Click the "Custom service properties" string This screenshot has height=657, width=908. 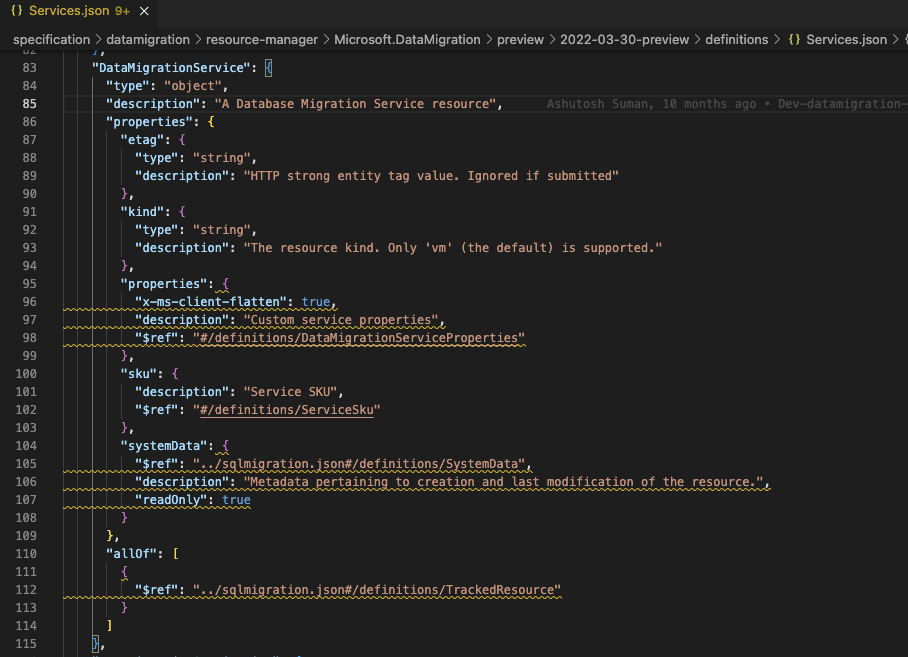pyautogui.click(x=341, y=320)
